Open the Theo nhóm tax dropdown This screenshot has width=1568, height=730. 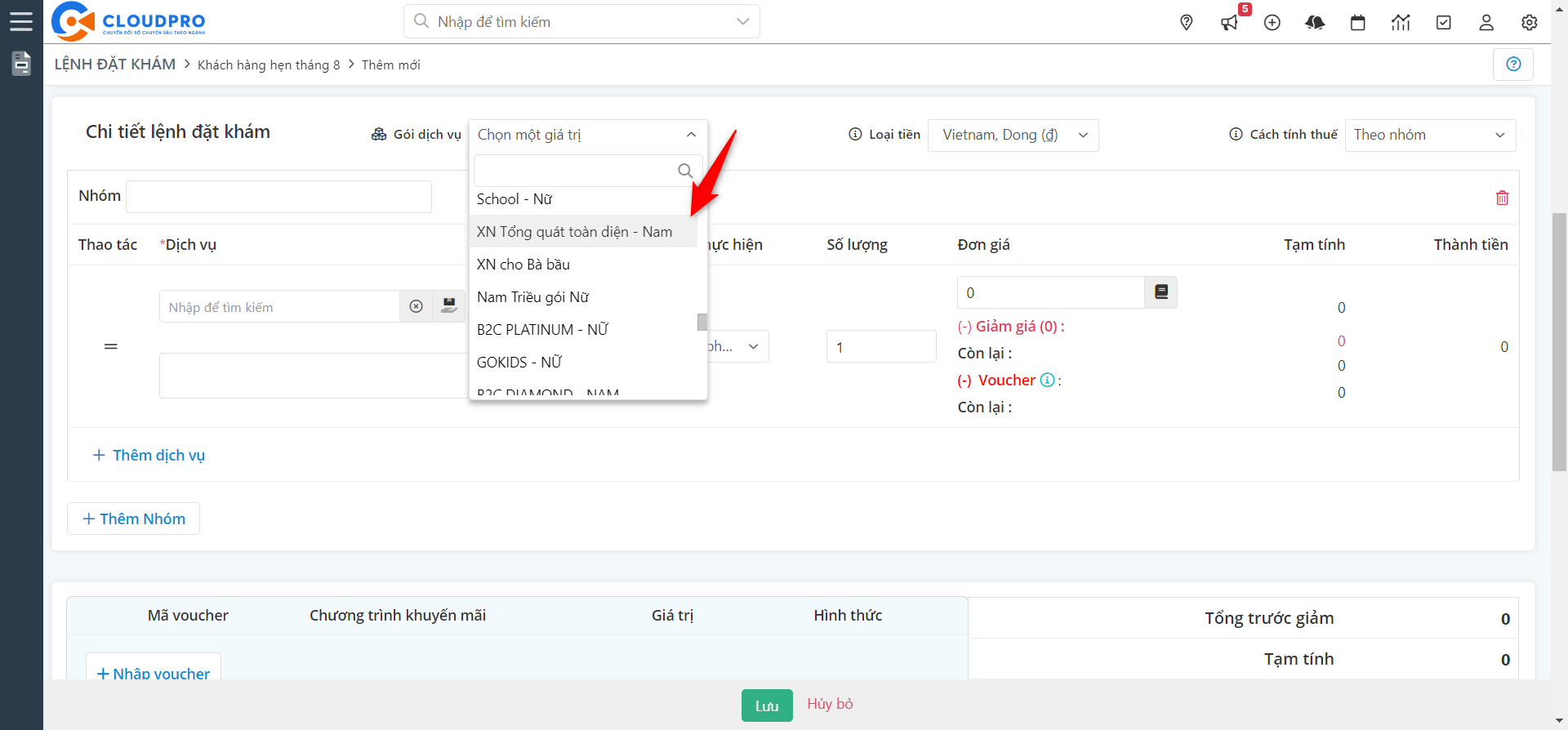click(1430, 136)
